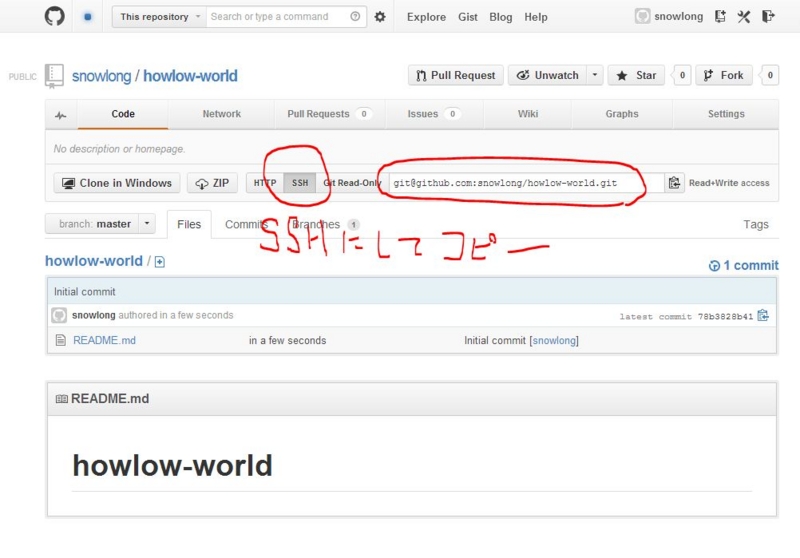This screenshot has width=800, height=558.
Task: Create new repository icon in header
Action: pyautogui.click(x=720, y=16)
